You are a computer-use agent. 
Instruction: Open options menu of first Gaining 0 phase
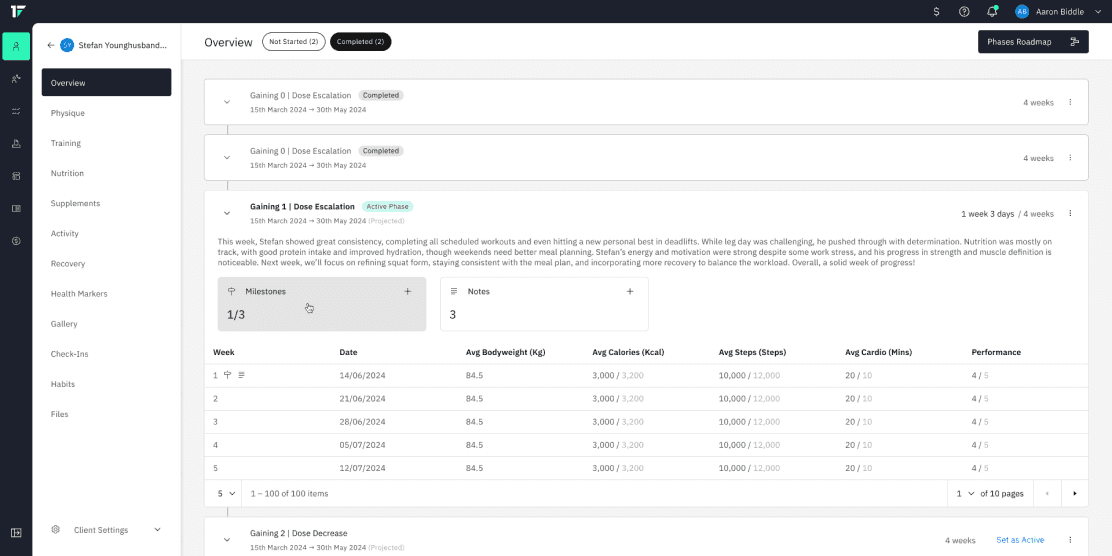[x=1070, y=102]
